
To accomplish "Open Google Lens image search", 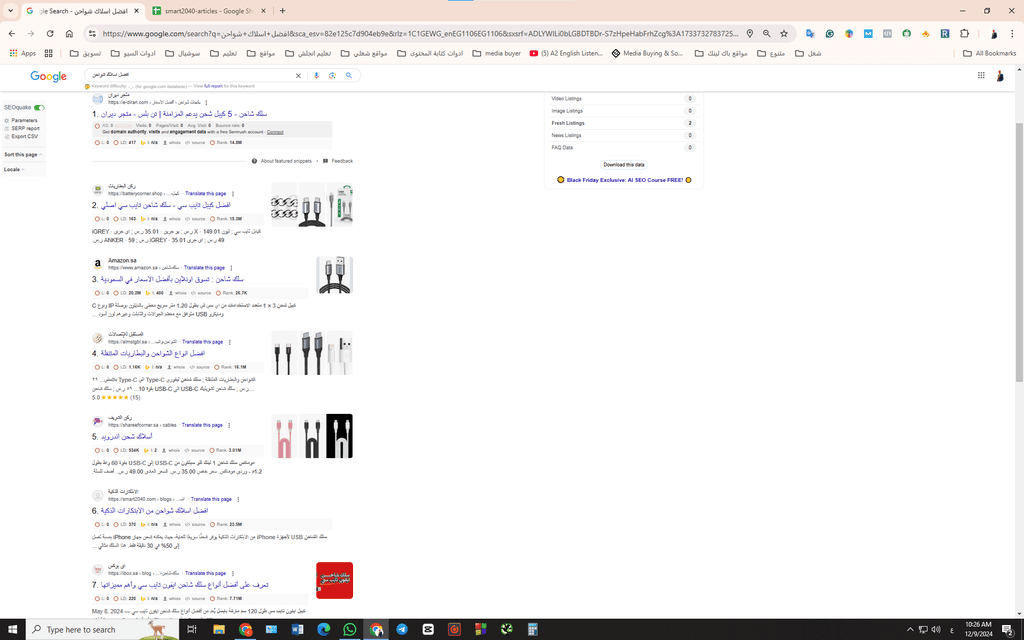I will click(332, 76).
